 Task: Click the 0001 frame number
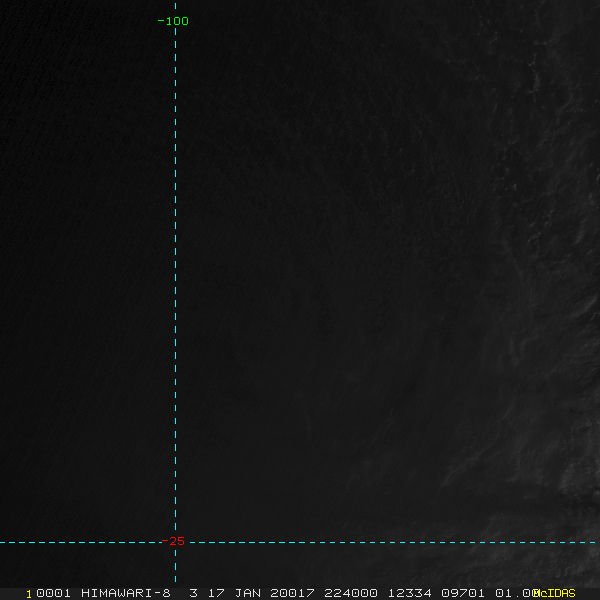point(53,593)
